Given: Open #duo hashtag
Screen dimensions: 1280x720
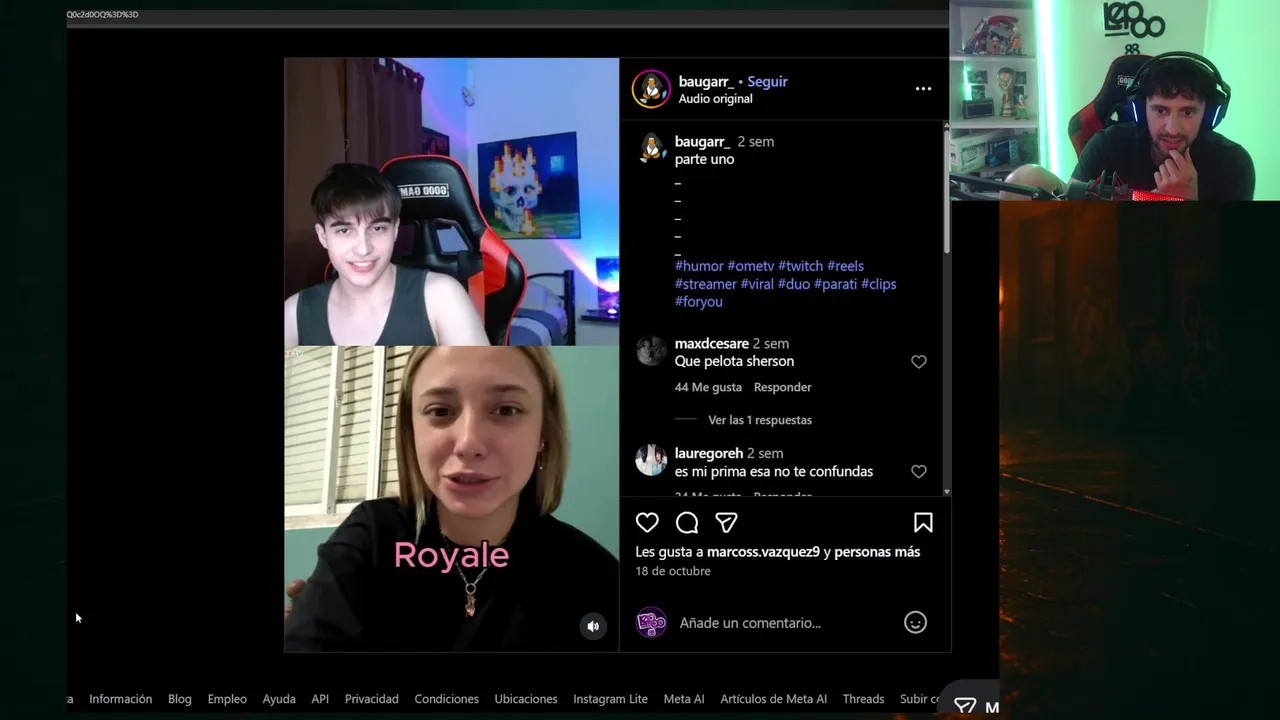Looking at the screenshot, I should point(794,284).
